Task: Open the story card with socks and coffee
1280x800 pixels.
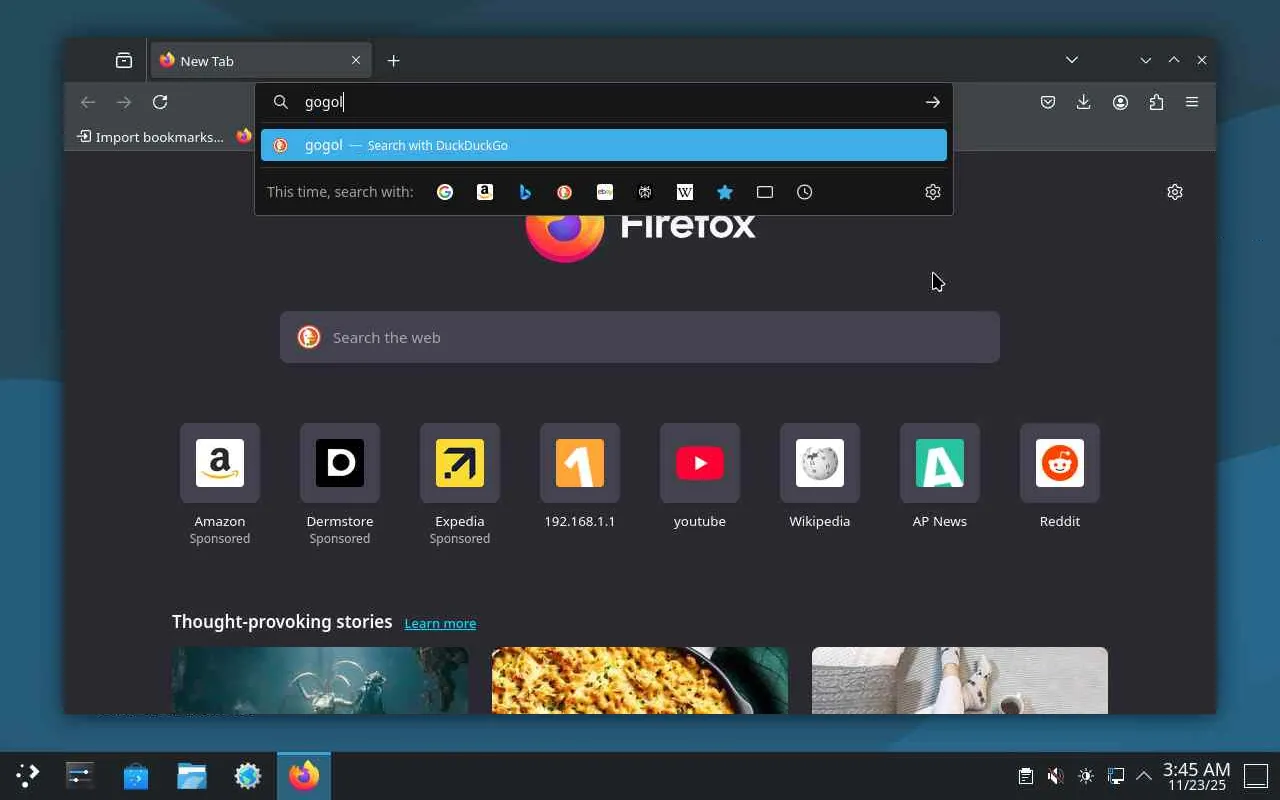Action: (960, 680)
